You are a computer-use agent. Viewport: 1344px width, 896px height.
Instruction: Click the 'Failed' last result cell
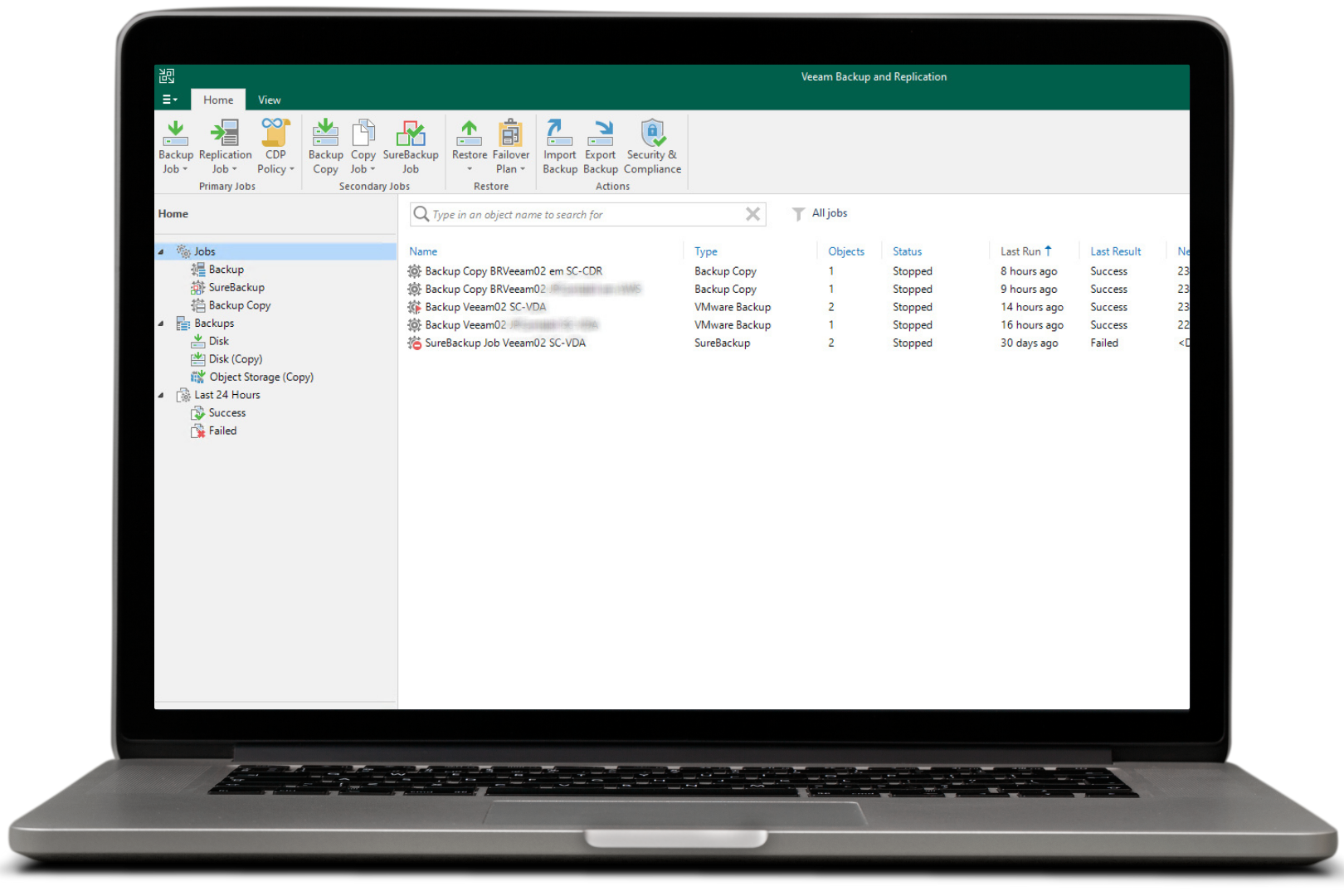click(x=1104, y=343)
